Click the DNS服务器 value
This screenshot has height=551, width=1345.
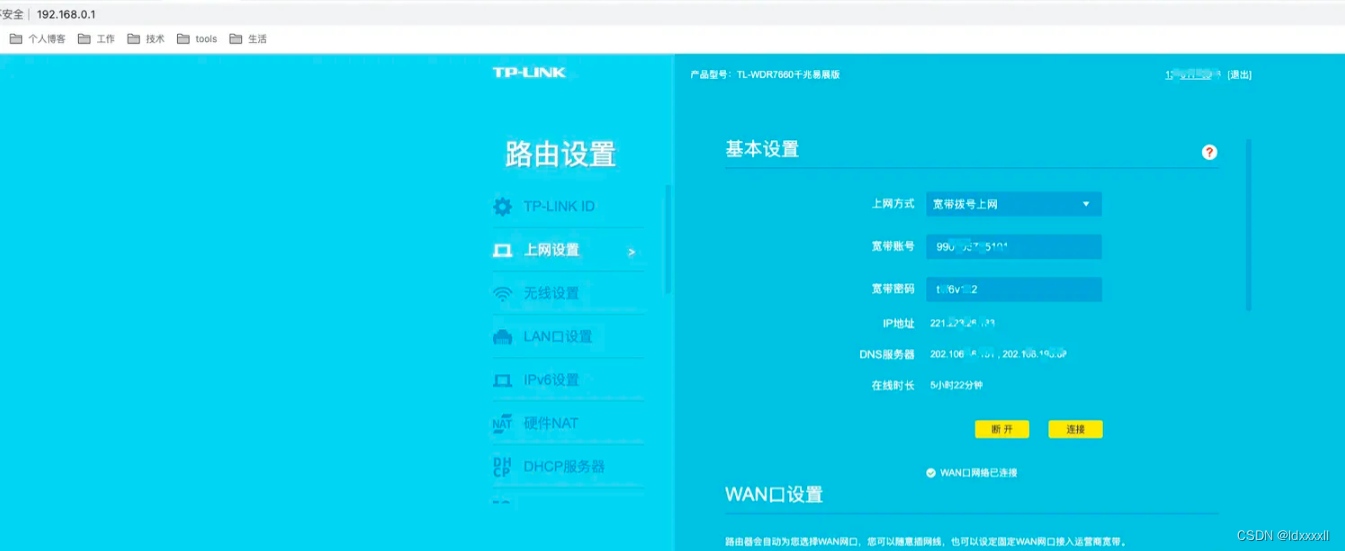998,354
